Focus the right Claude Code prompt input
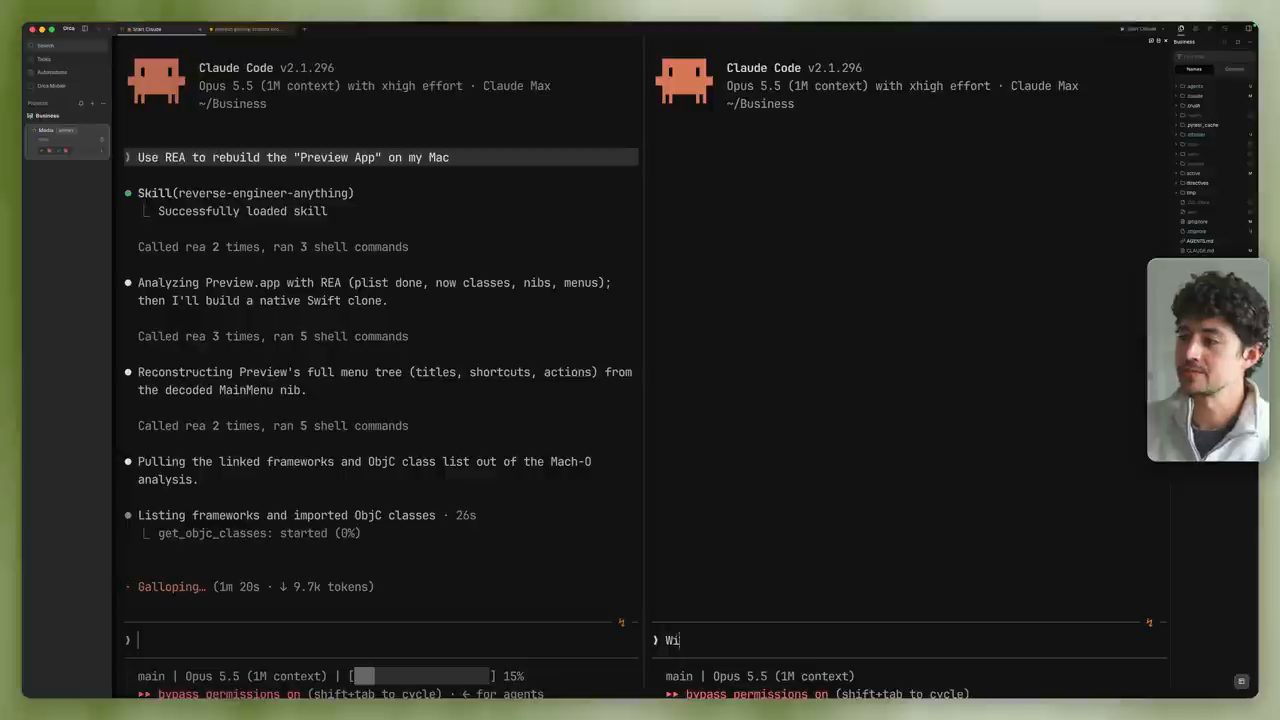 pos(908,640)
